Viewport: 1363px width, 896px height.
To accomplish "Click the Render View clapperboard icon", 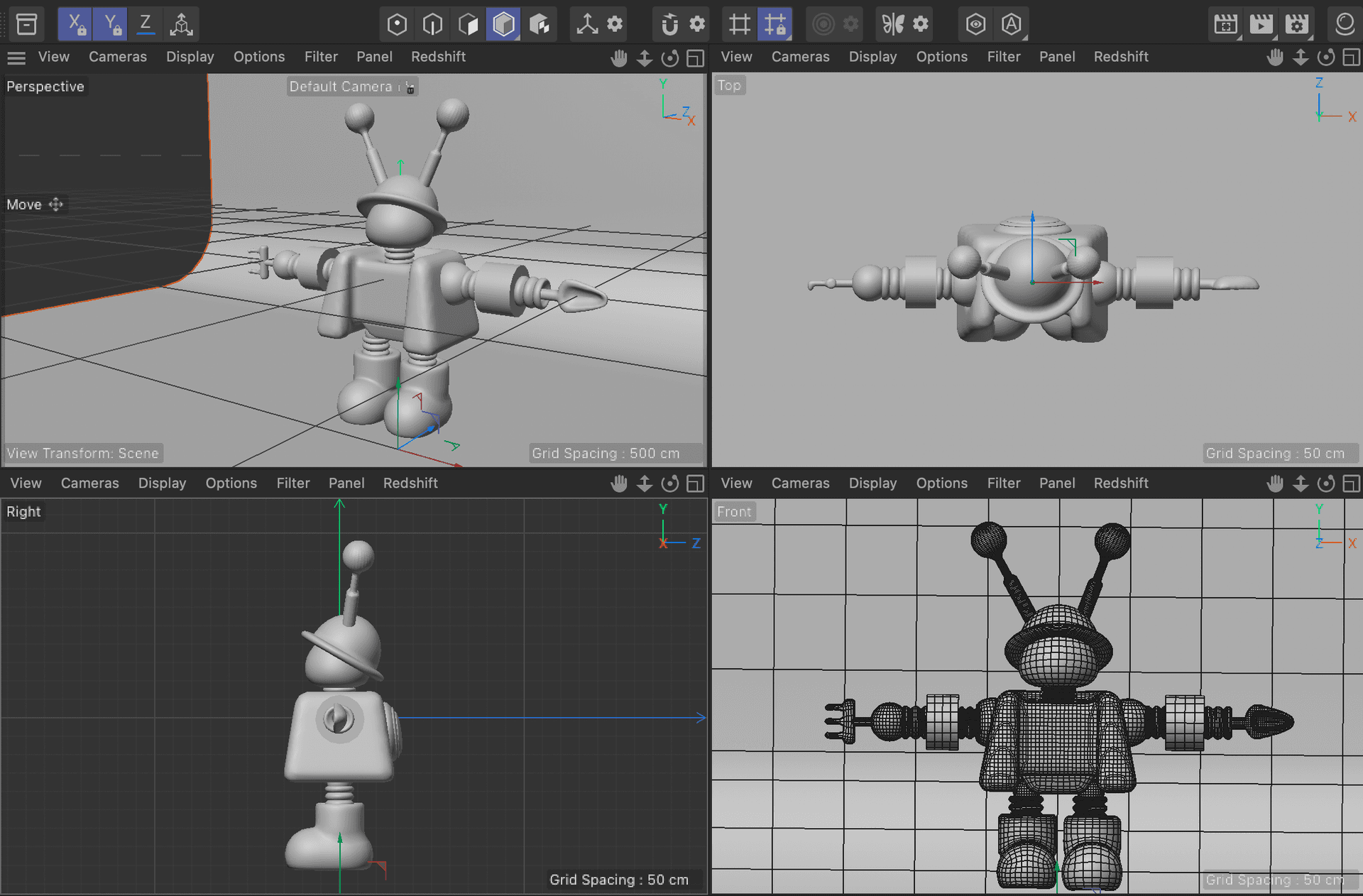I will (1225, 24).
